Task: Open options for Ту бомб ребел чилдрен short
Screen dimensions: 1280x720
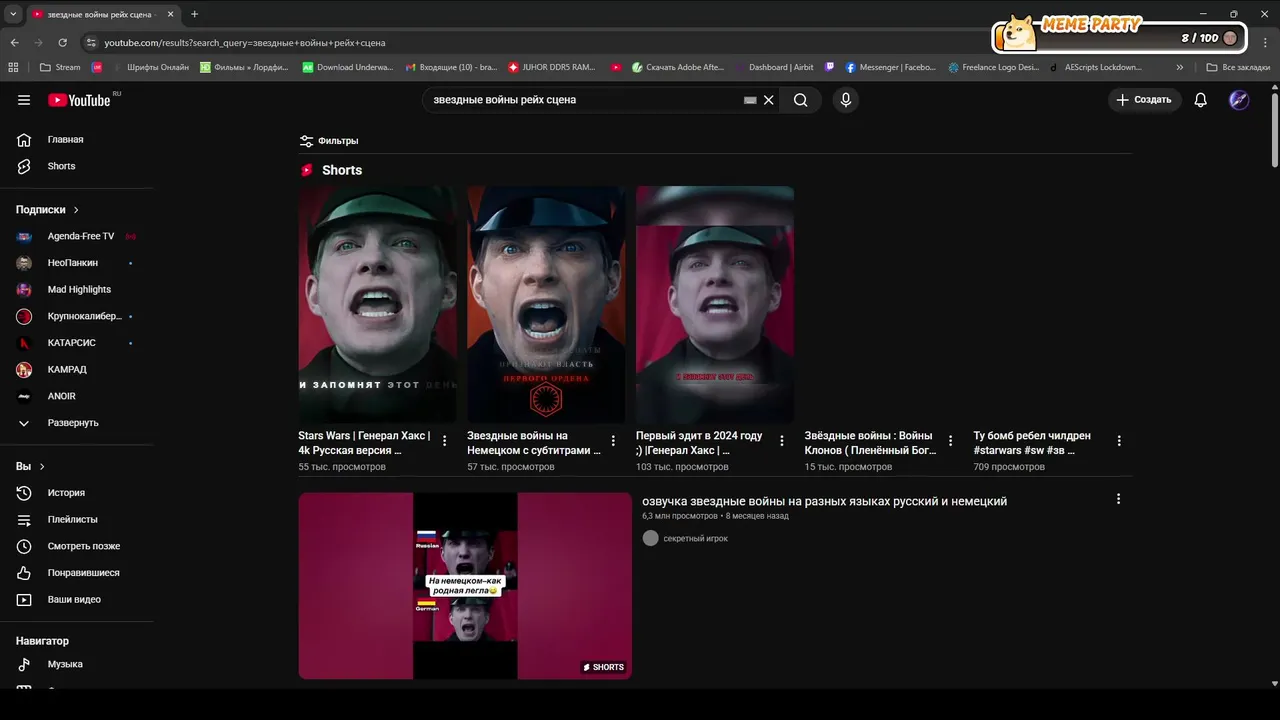Action: coord(1119,441)
